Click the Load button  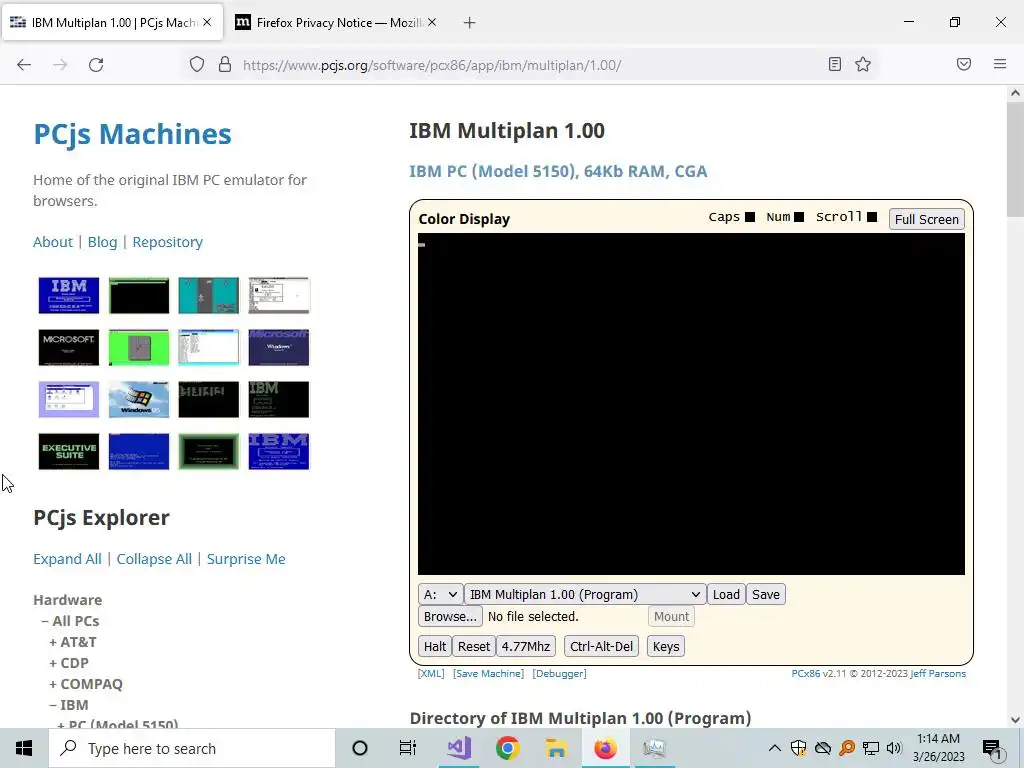pos(726,594)
